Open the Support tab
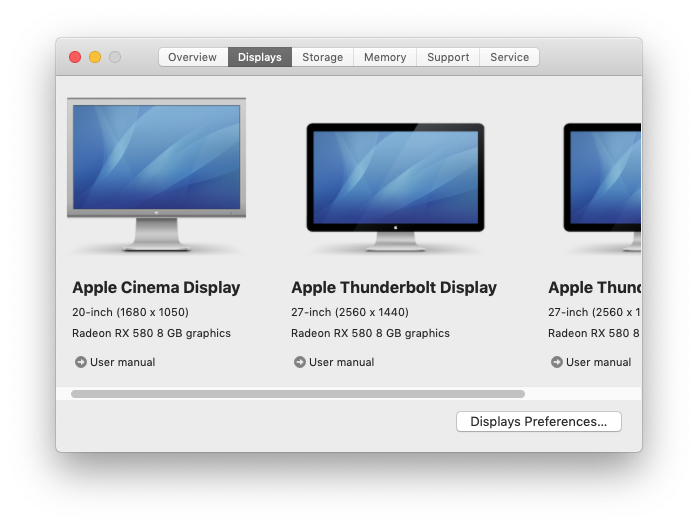 pos(448,57)
